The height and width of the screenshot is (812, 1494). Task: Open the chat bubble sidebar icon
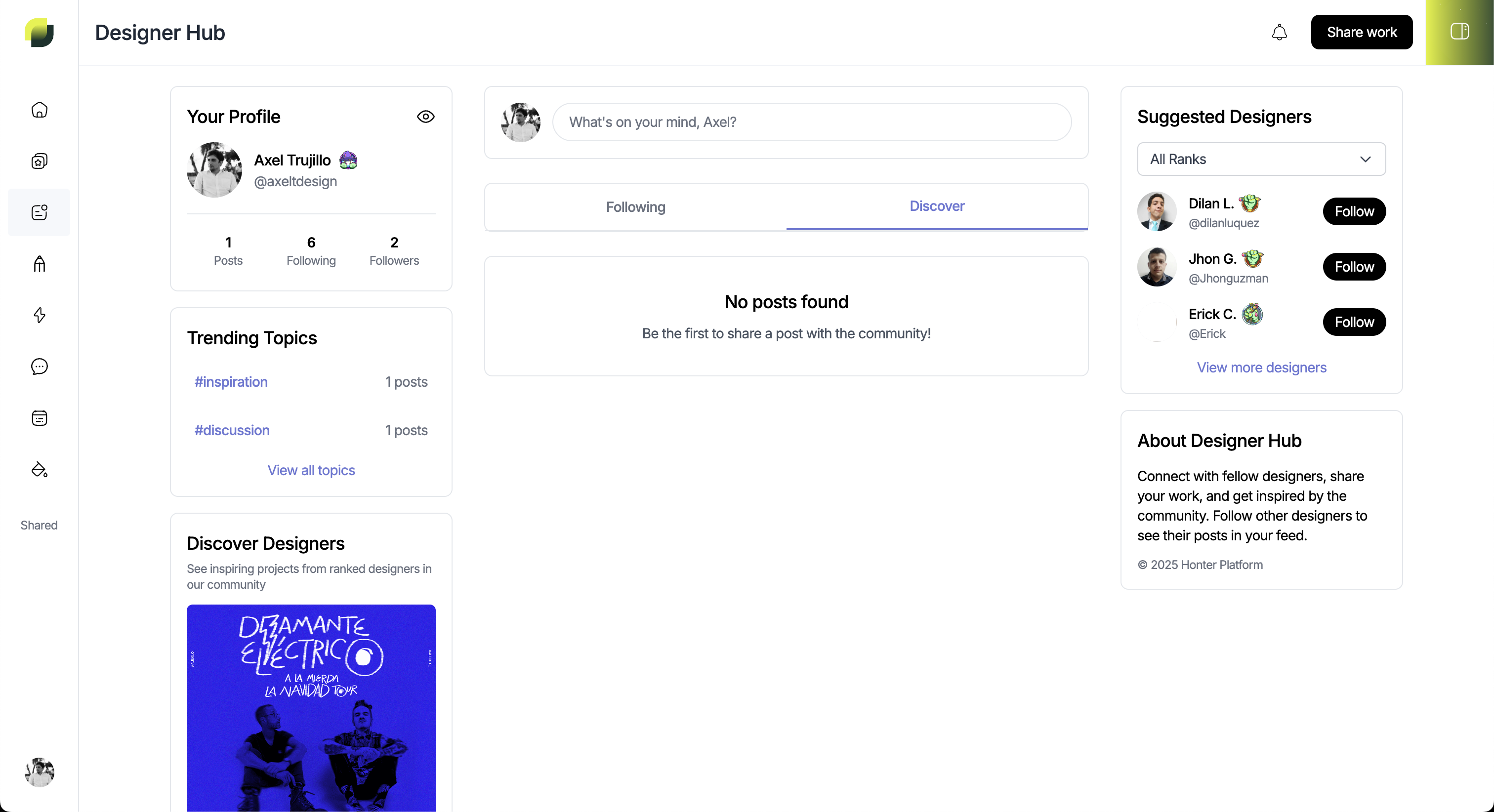(x=39, y=366)
